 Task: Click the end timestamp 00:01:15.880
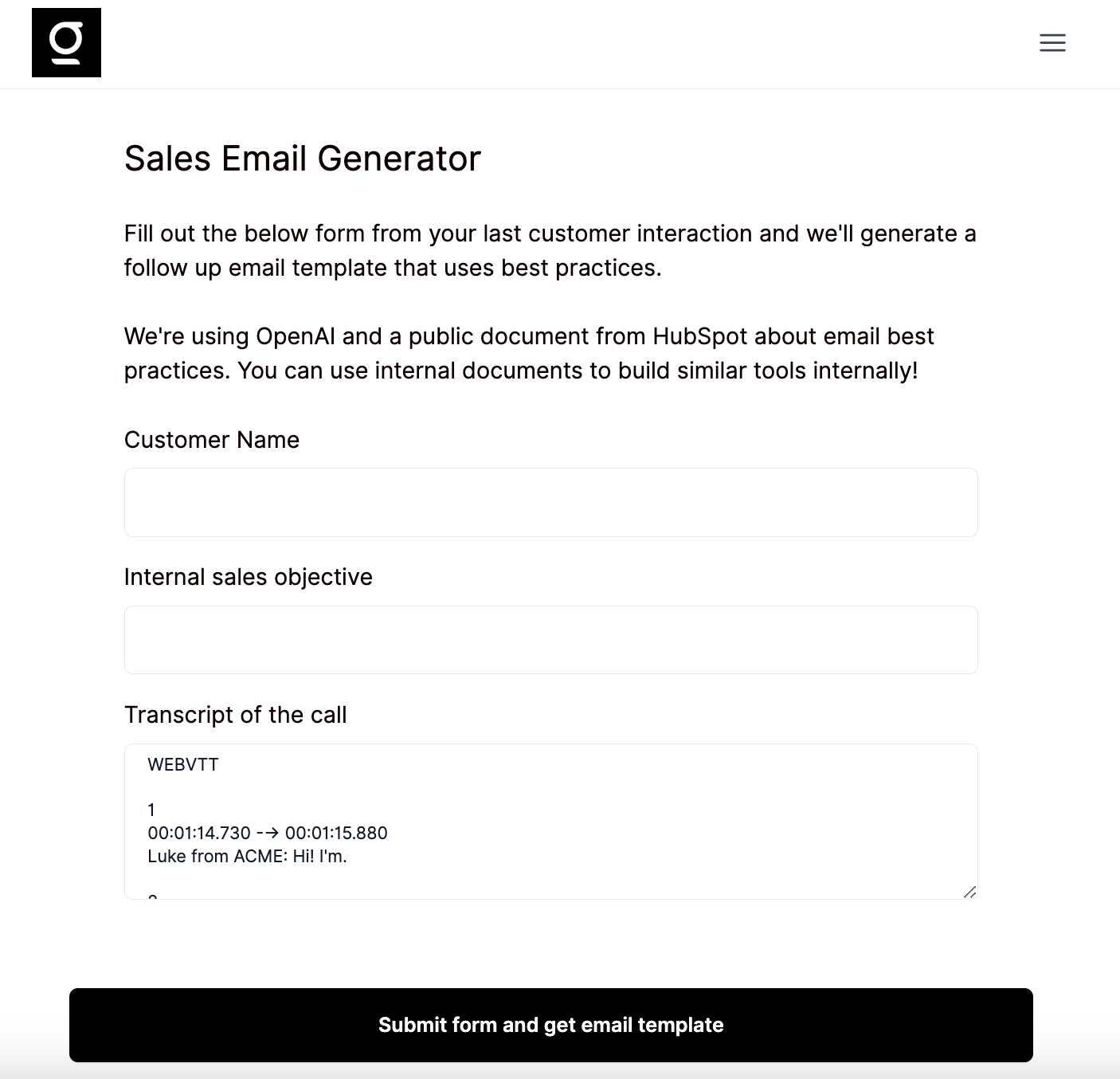coord(336,833)
